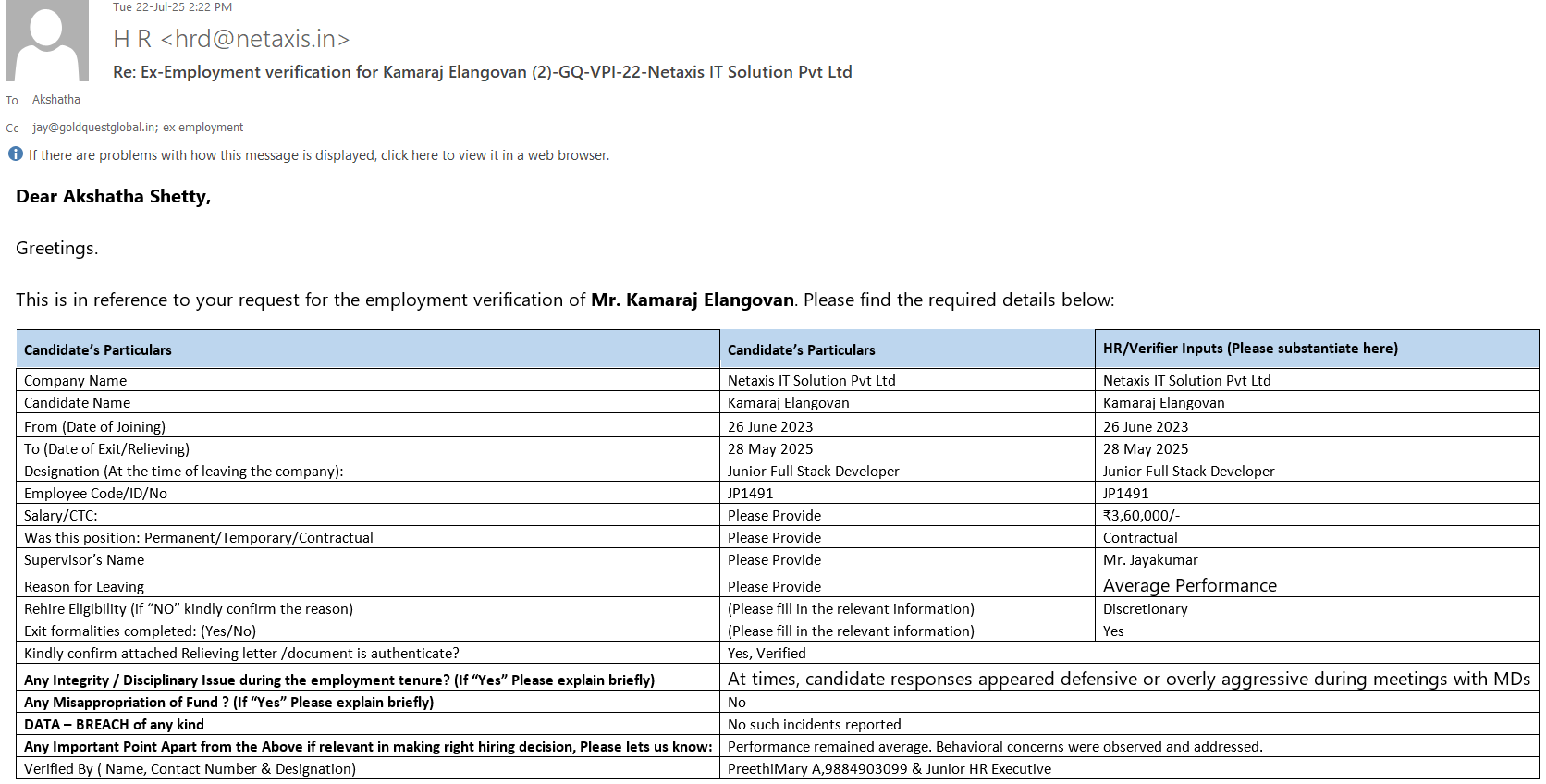Click the 'ex employment' Cc recipient
1546x784 pixels.
coord(203,128)
